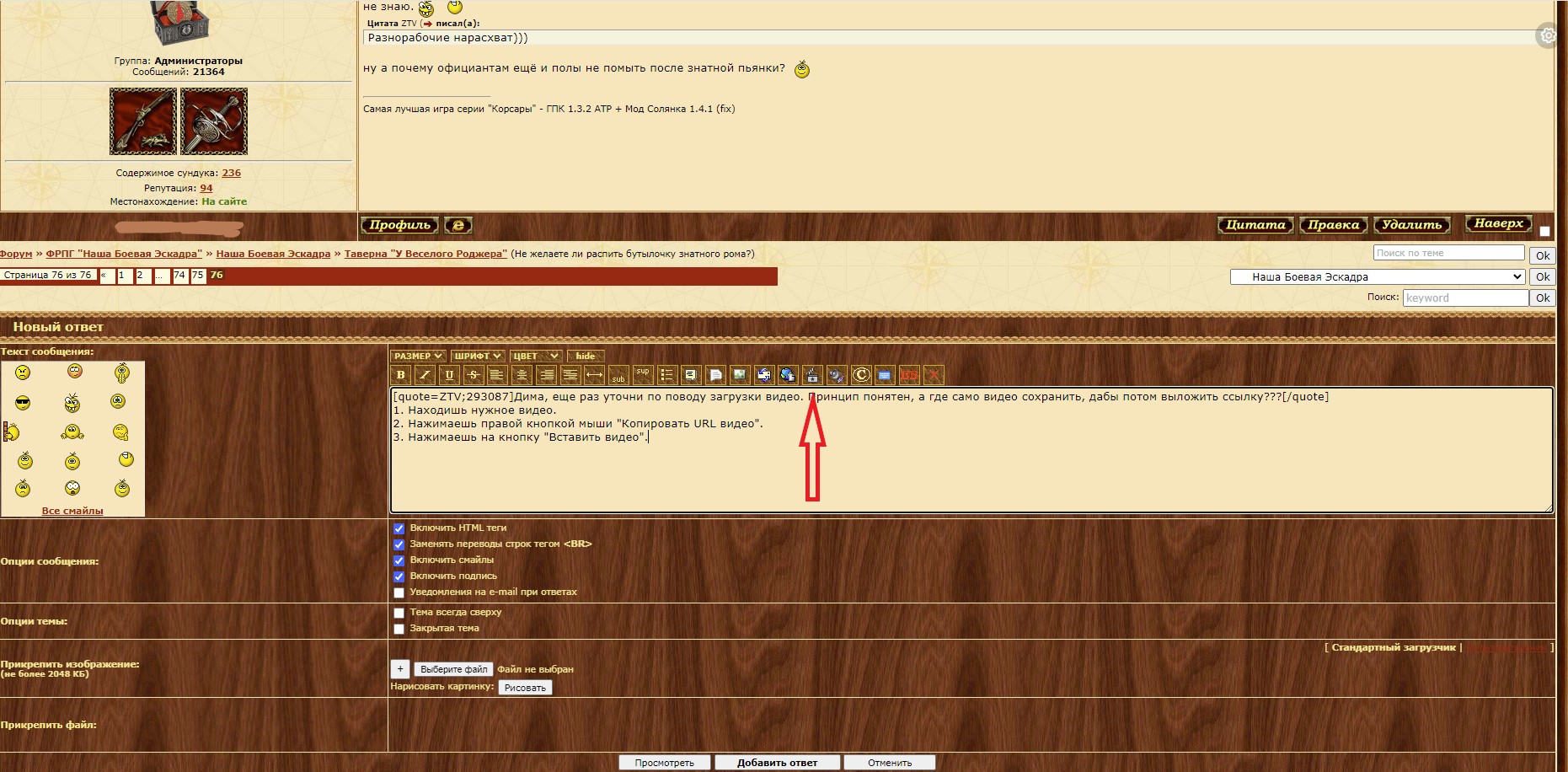Click 'Добавить ответ' submit button
The height and width of the screenshot is (772, 1568).
click(x=777, y=763)
